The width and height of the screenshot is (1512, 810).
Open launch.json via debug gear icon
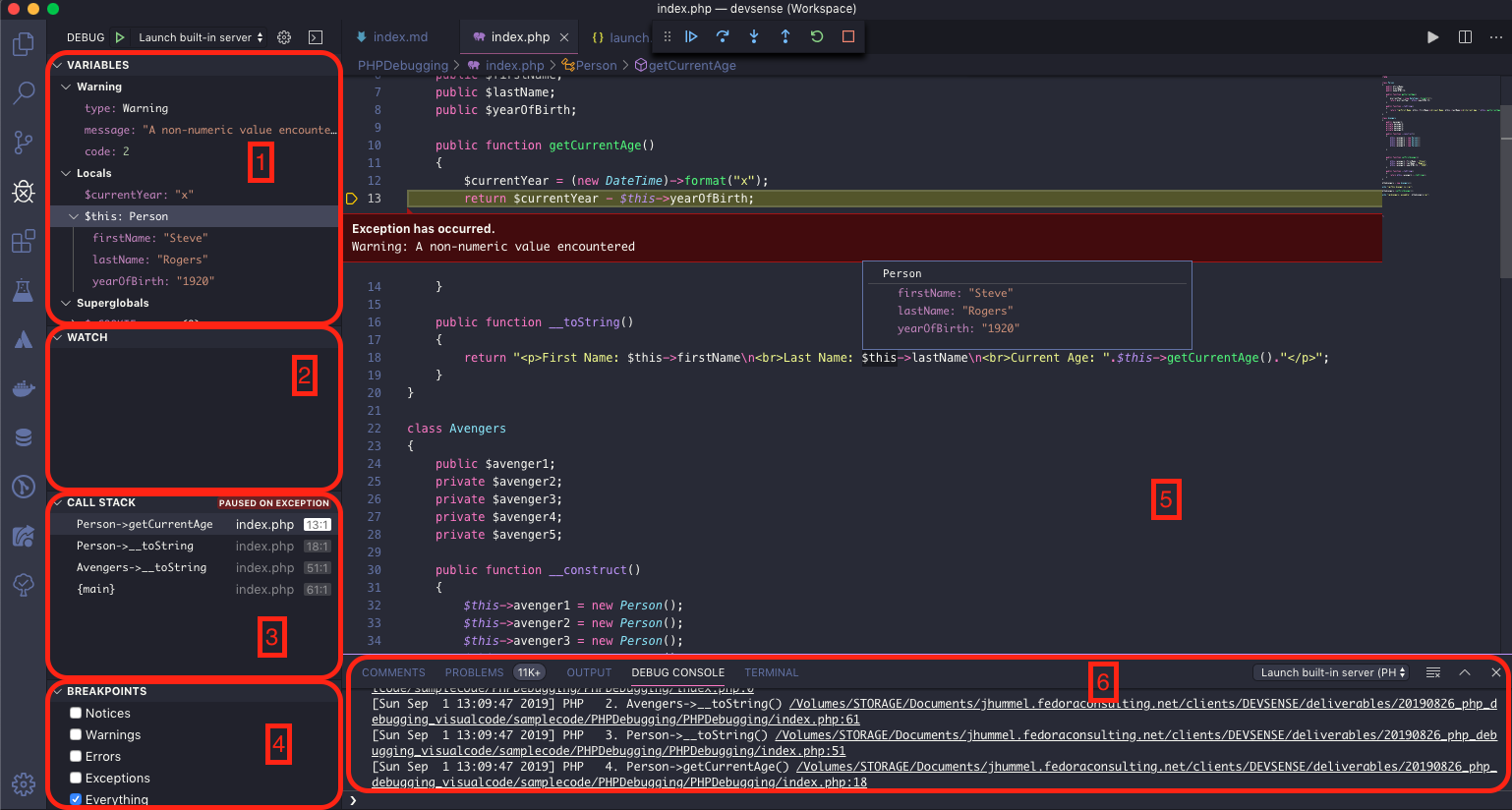click(x=284, y=37)
